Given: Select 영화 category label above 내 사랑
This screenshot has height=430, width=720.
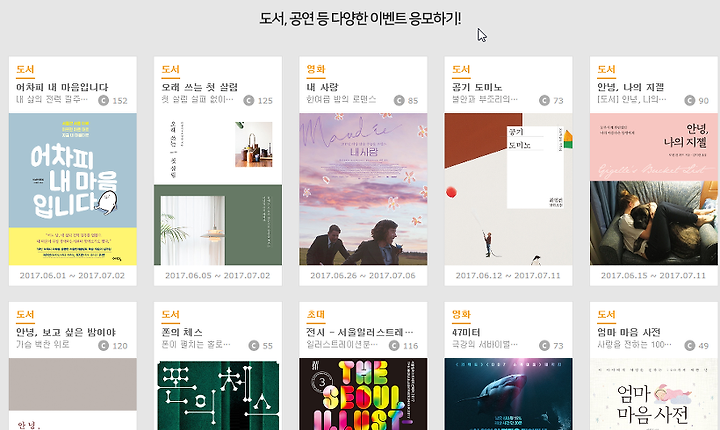Looking at the screenshot, I should tap(316, 69).
